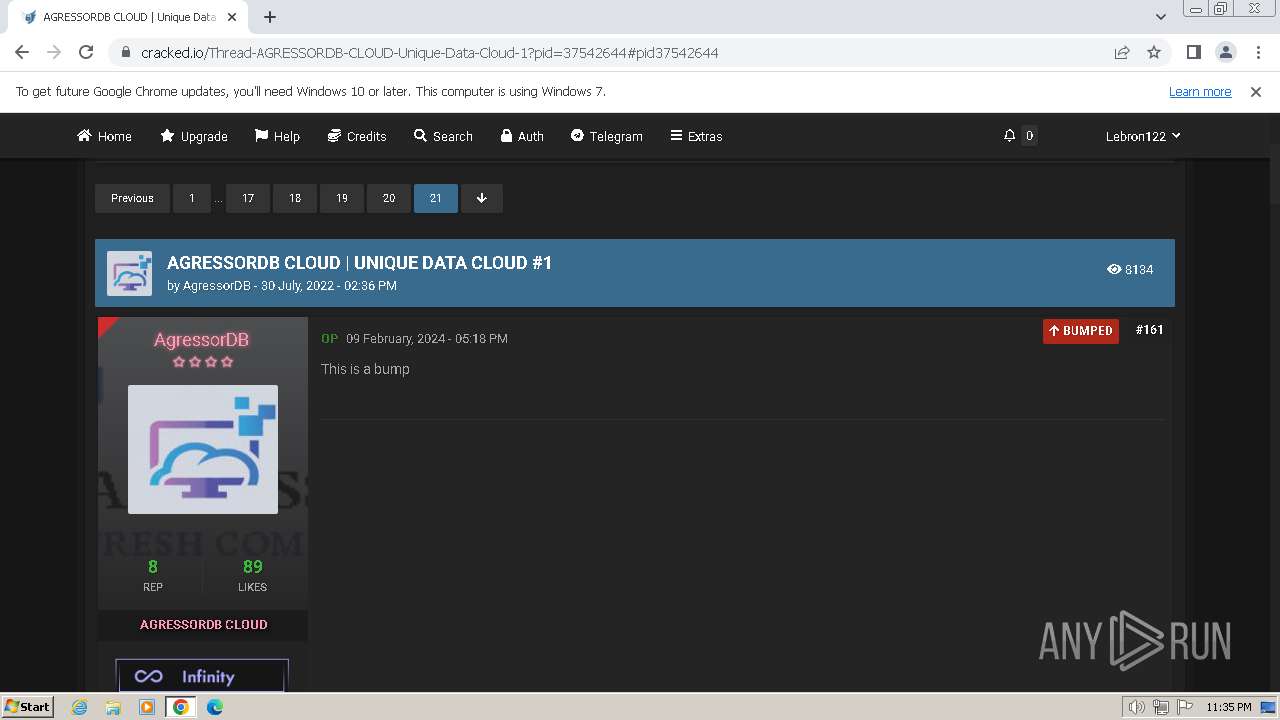Expand Lebron122 user dropdown
Image resolution: width=1280 pixels, height=720 pixels.
coord(1143,136)
